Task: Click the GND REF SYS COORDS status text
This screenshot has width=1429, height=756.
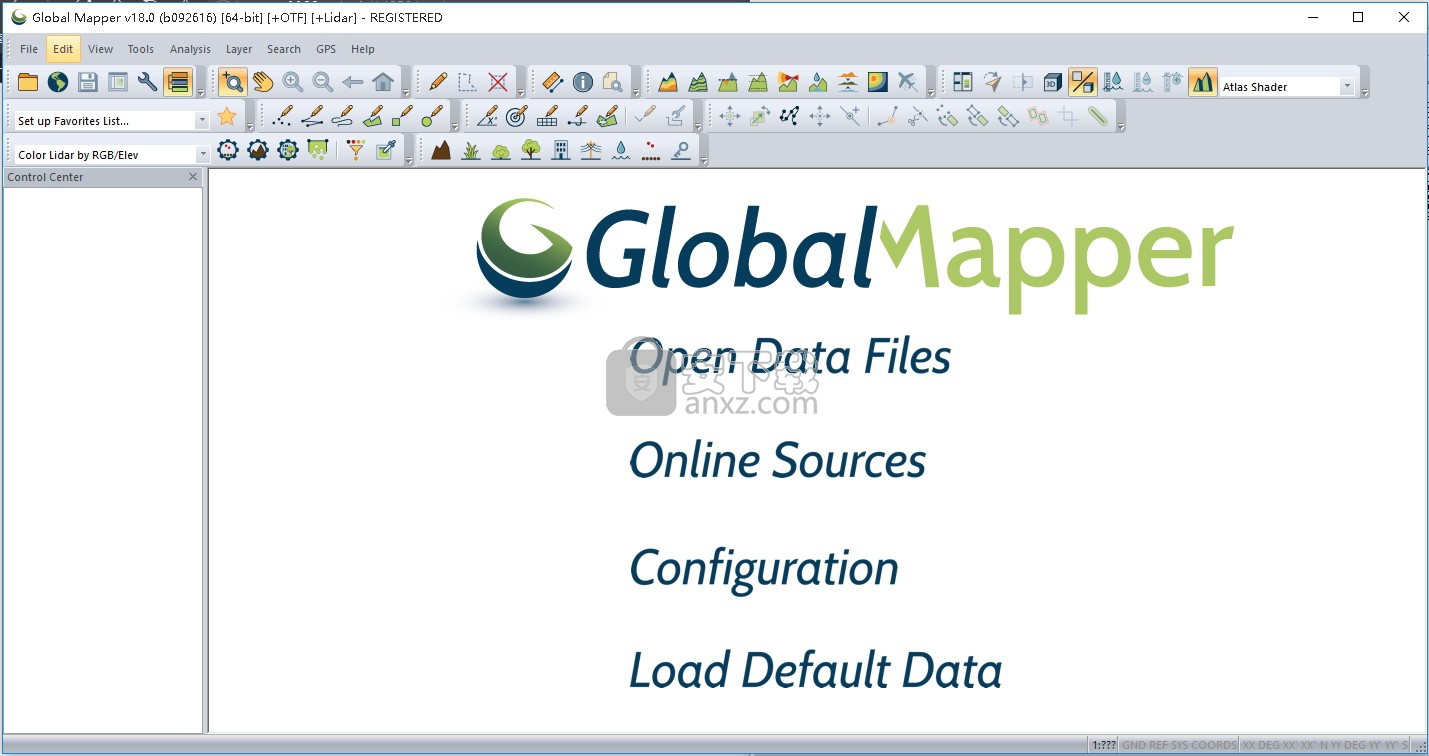Action: tap(1178, 745)
